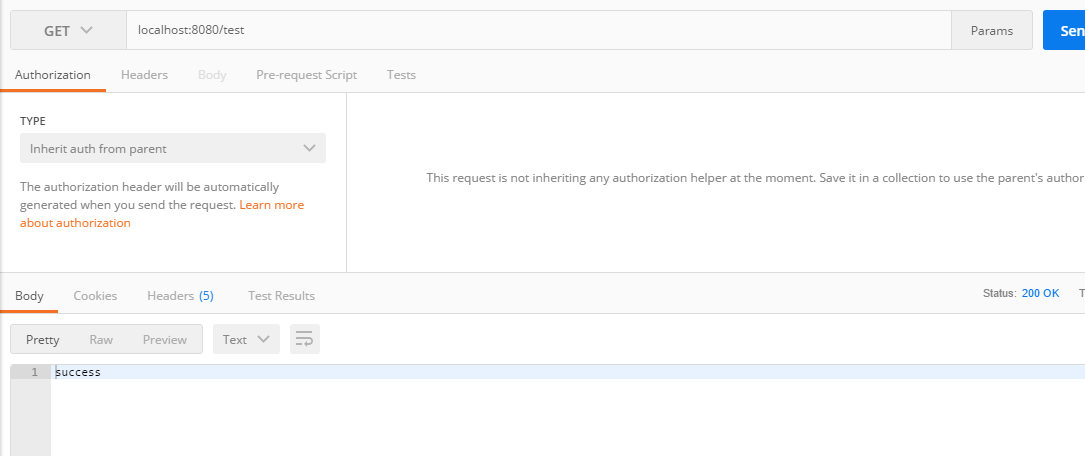This screenshot has width=1085, height=456.
Task: Open the Pre-request Script tab
Action: (x=307, y=75)
